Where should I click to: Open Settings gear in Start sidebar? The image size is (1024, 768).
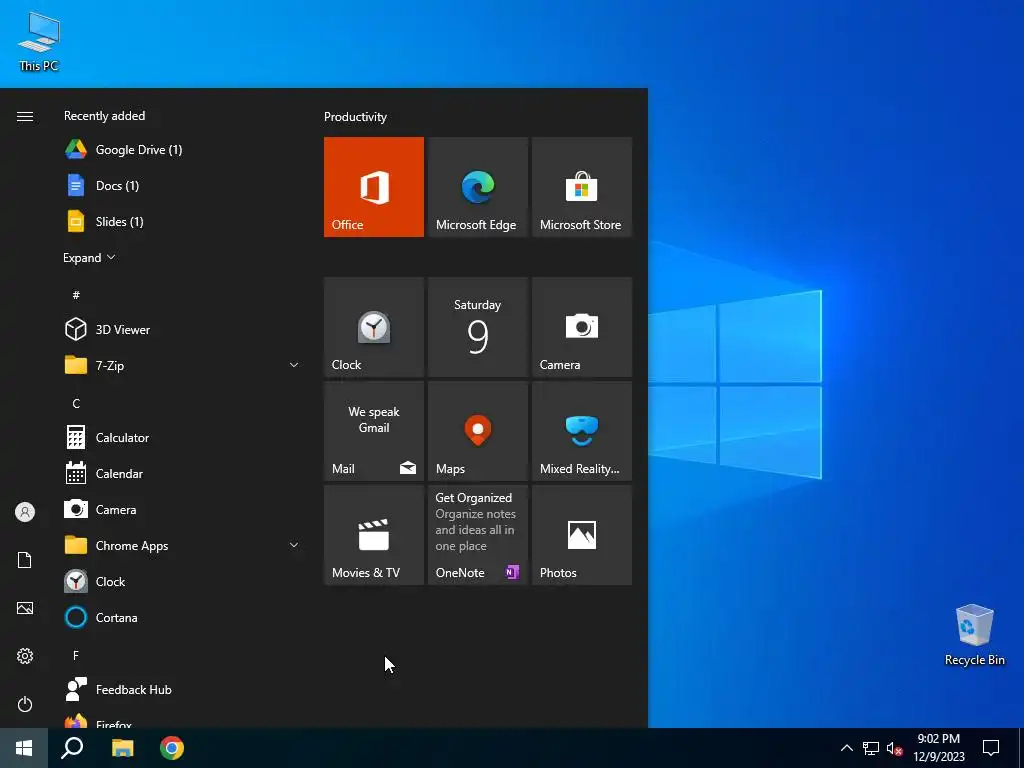pyautogui.click(x=25, y=656)
